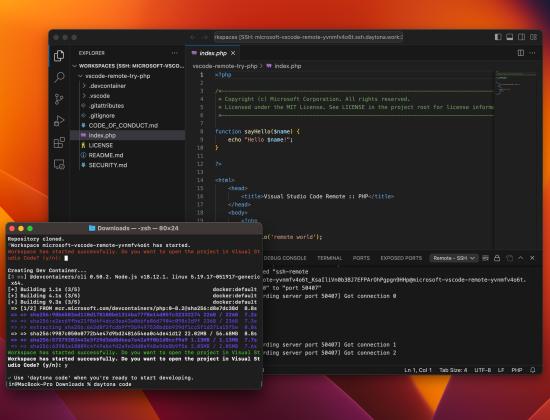Open customize layout menu in title bar
This screenshot has height=420, width=550.
click(x=534, y=37)
